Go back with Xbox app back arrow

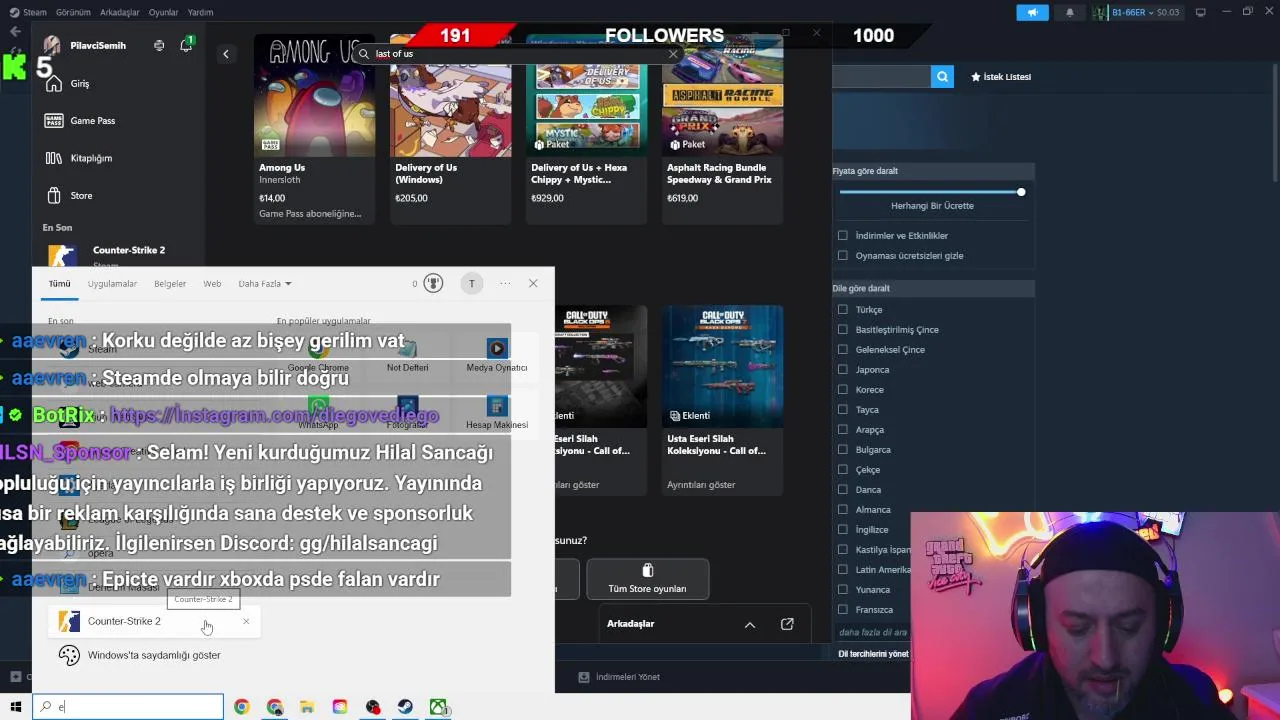226,54
